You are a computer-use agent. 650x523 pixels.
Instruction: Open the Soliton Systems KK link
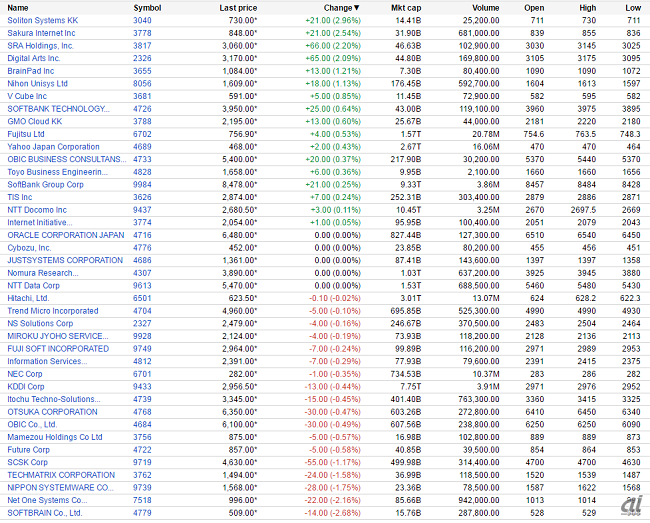[43, 20]
